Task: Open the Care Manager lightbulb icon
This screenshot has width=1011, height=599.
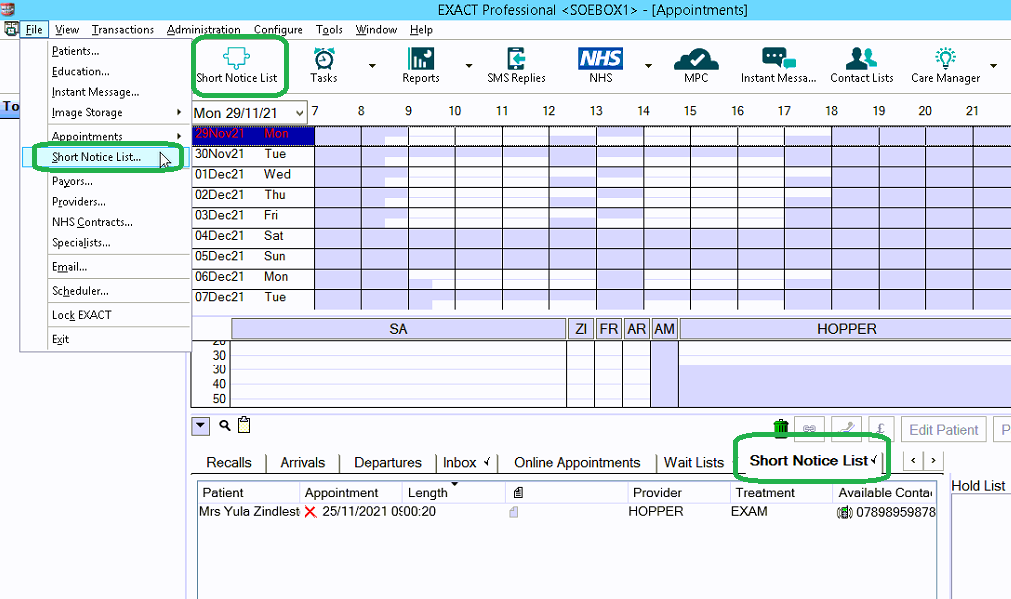Action: 945,65
